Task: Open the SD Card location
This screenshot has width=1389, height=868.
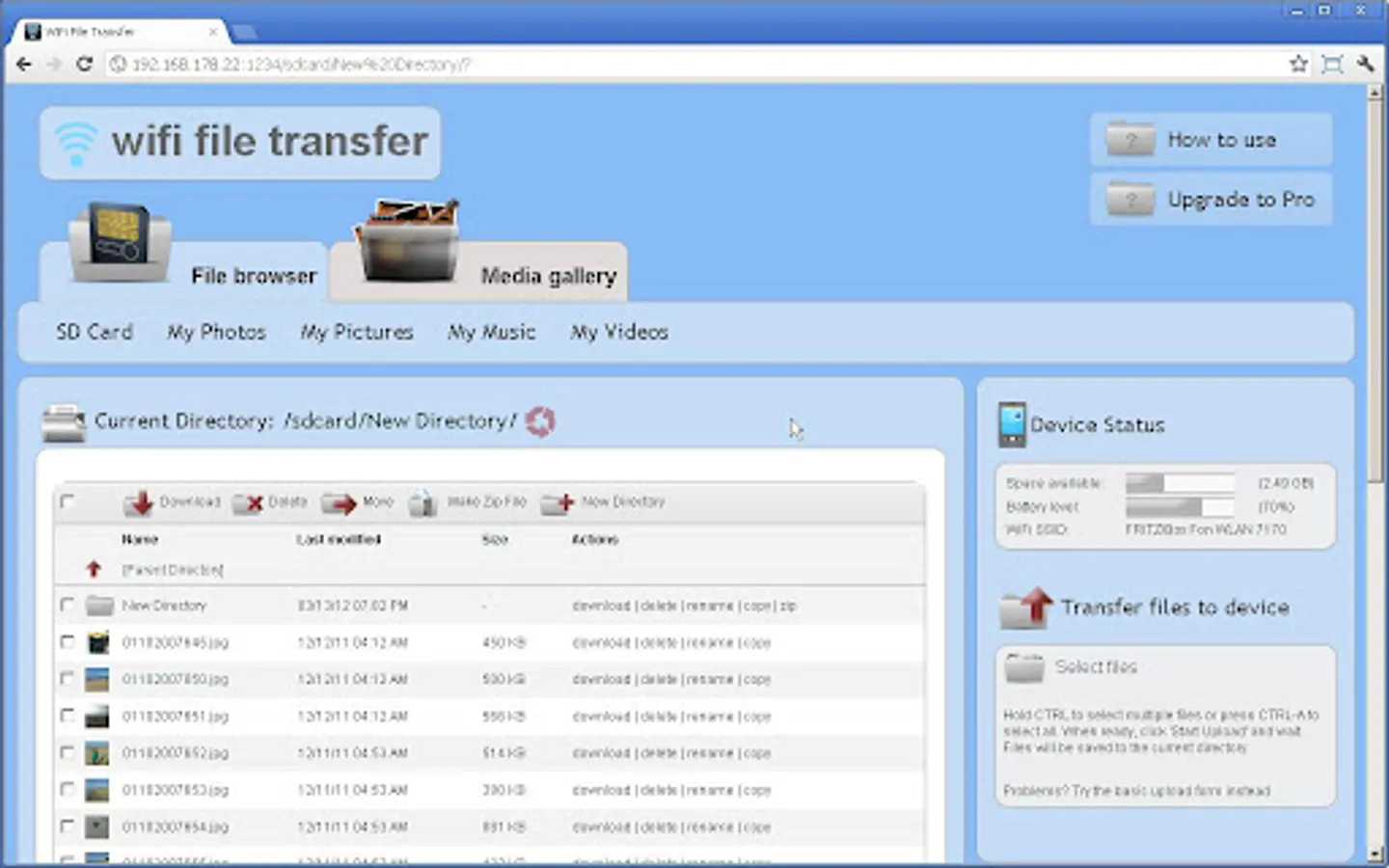Action: click(x=95, y=332)
